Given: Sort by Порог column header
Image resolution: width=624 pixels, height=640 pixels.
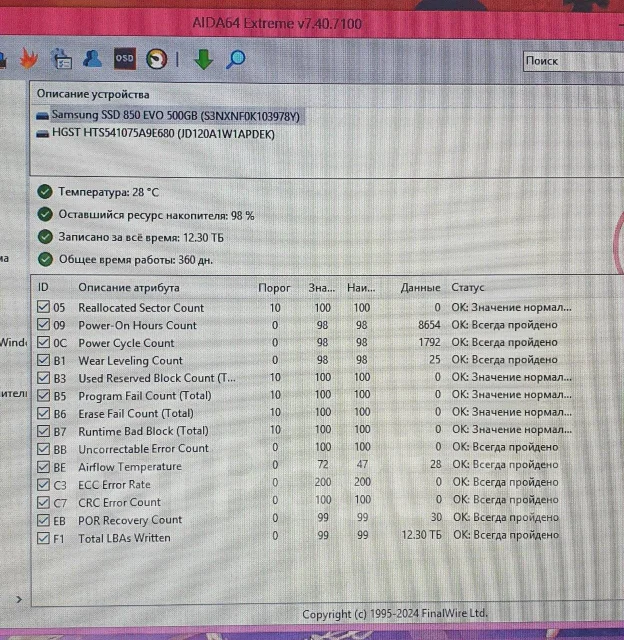Looking at the screenshot, I should [x=274, y=288].
